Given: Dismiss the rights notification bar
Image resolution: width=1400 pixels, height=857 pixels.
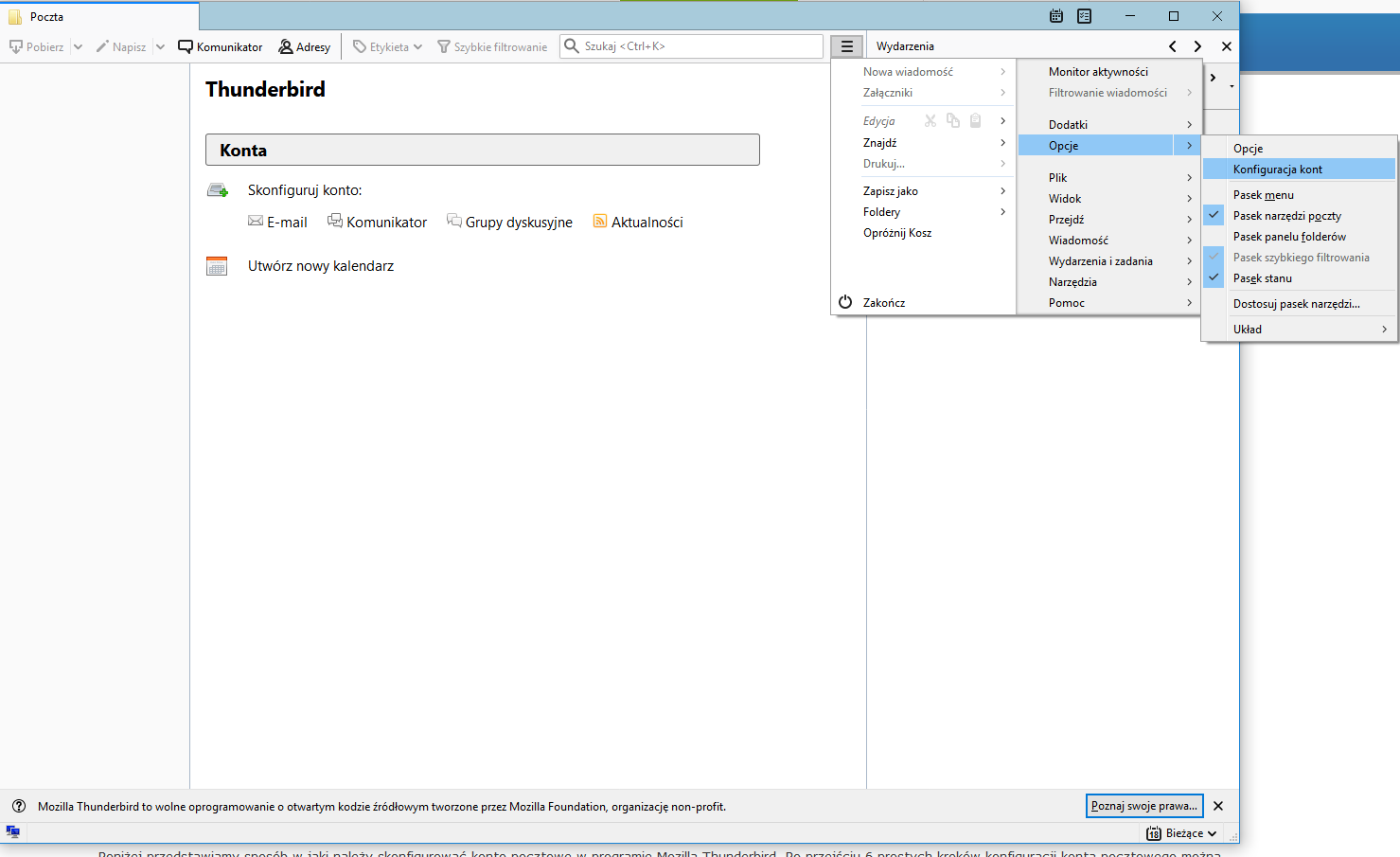Looking at the screenshot, I should pyautogui.click(x=1218, y=806).
